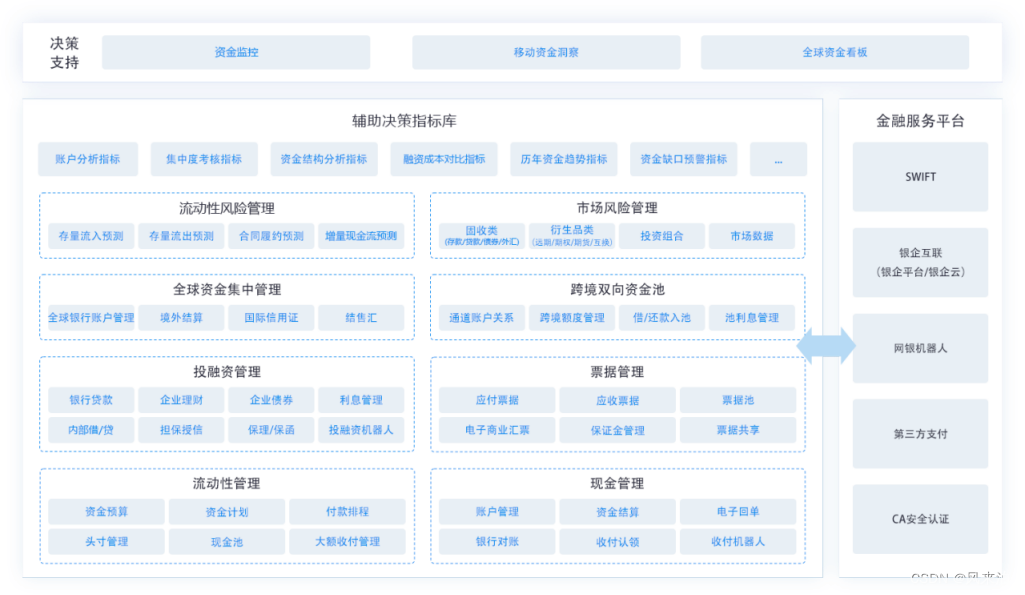Click 现金池 item
The height and width of the screenshot is (595, 1025).
(227, 542)
